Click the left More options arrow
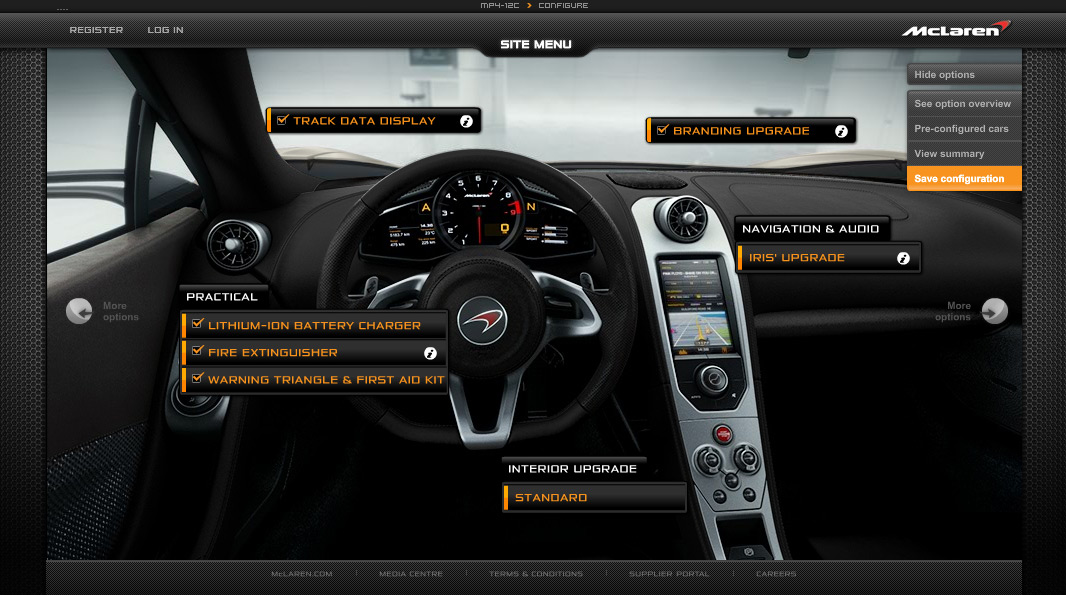This screenshot has height=595, width=1066. 79,311
